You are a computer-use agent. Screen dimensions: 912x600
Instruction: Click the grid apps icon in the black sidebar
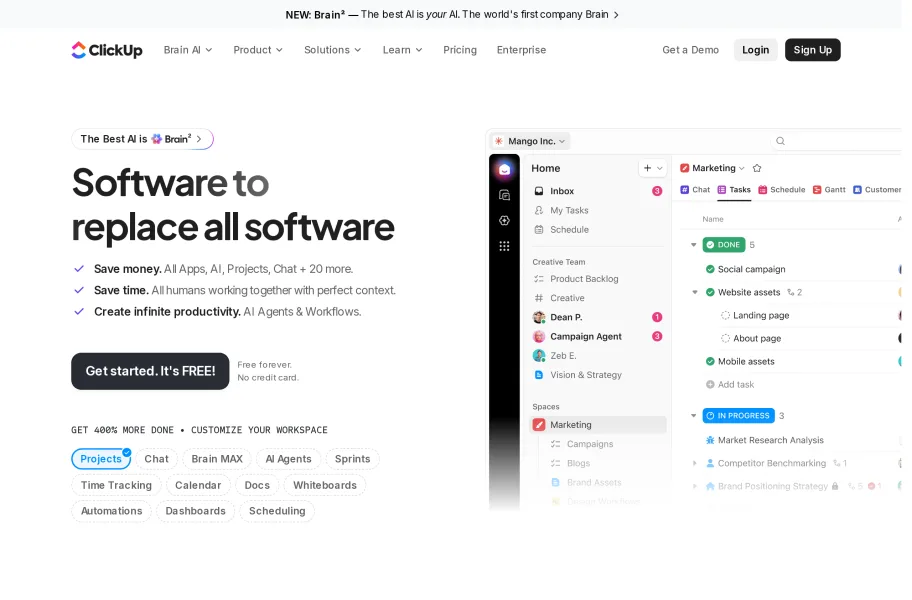(x=504, y=246)
